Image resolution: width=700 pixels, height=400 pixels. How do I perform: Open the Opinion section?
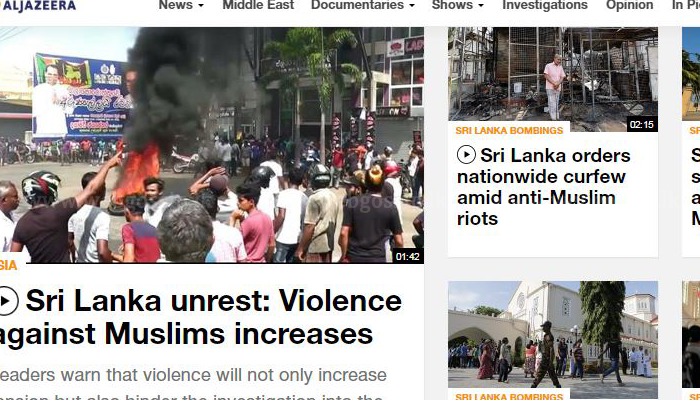pos(629,5)
